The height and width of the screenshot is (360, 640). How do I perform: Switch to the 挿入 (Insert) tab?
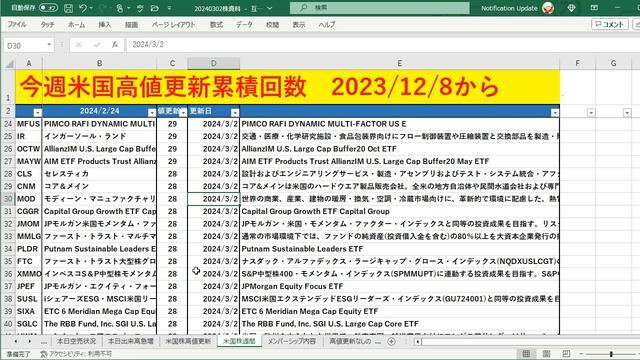coord(104,24)
